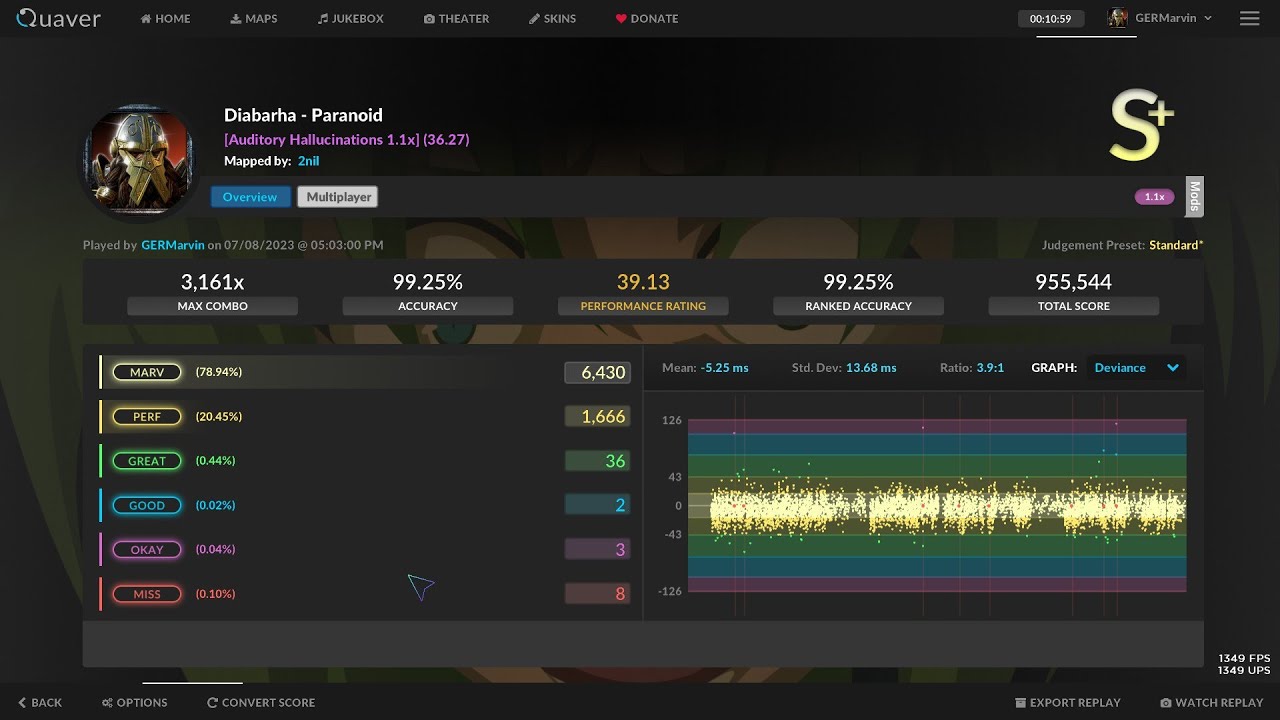Open the THEATER menu item
Viewport: 1280px width, 720px height.
pyautogui.click(x=456, y=18)
